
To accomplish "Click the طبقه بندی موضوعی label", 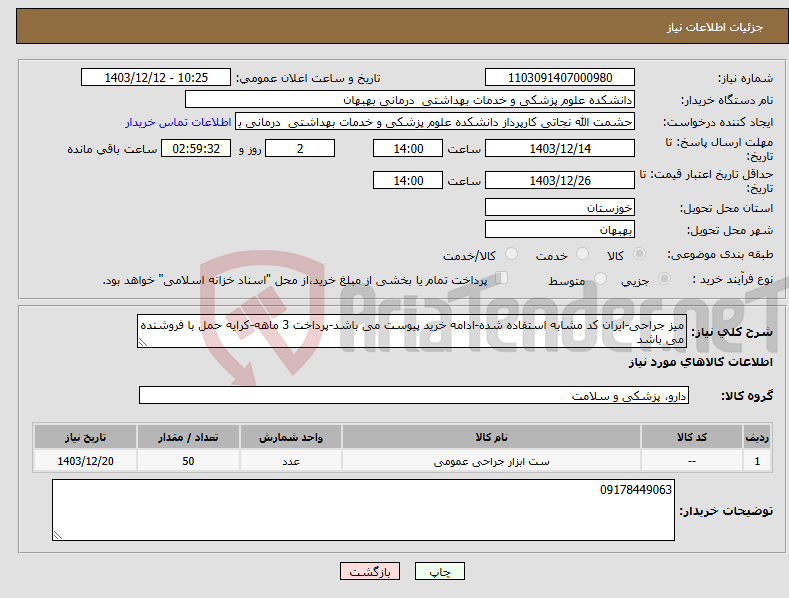I will (x=720, y=255).
